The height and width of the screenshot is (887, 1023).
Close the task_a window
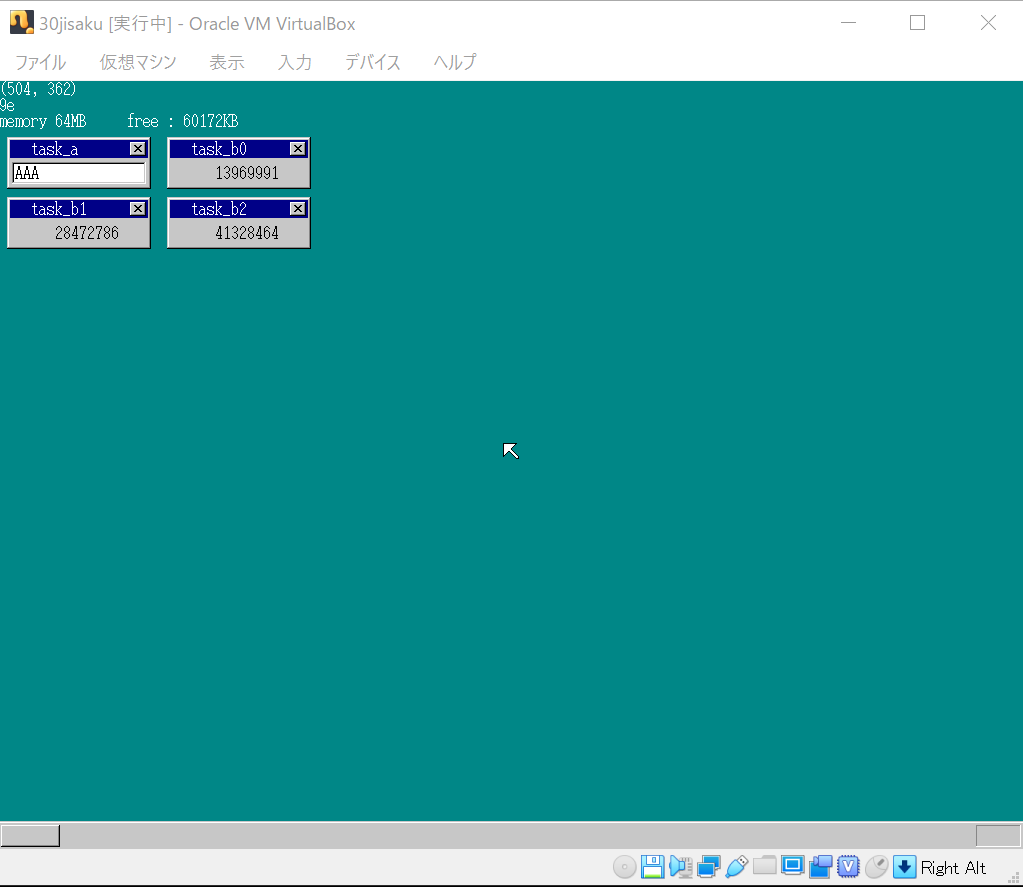tap(138, 149)
